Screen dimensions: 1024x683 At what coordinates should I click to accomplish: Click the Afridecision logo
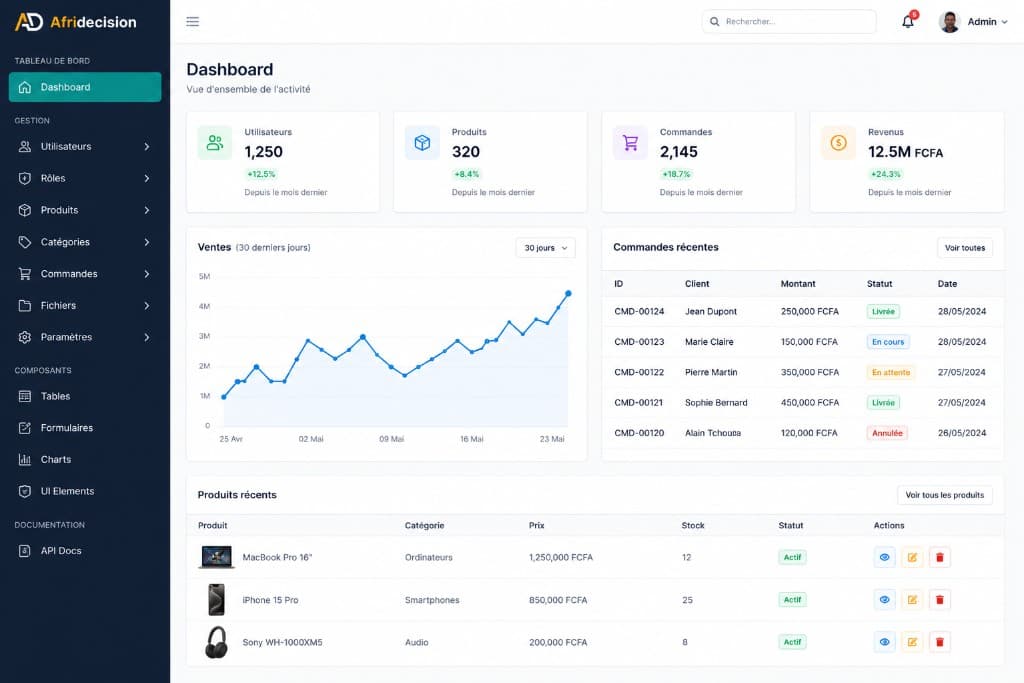(x=76, y=22)
